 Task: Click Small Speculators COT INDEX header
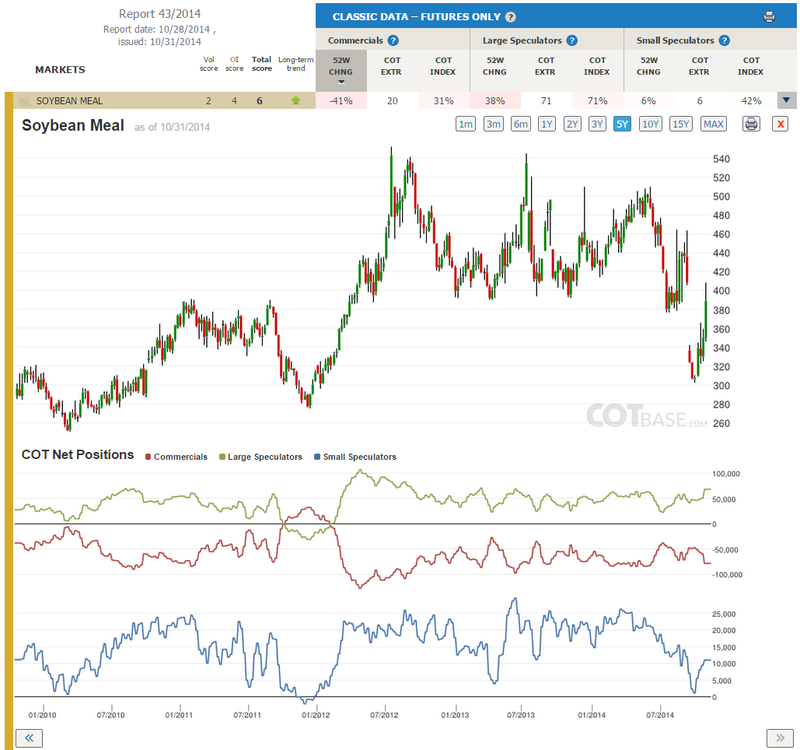[x=751, y=66]
